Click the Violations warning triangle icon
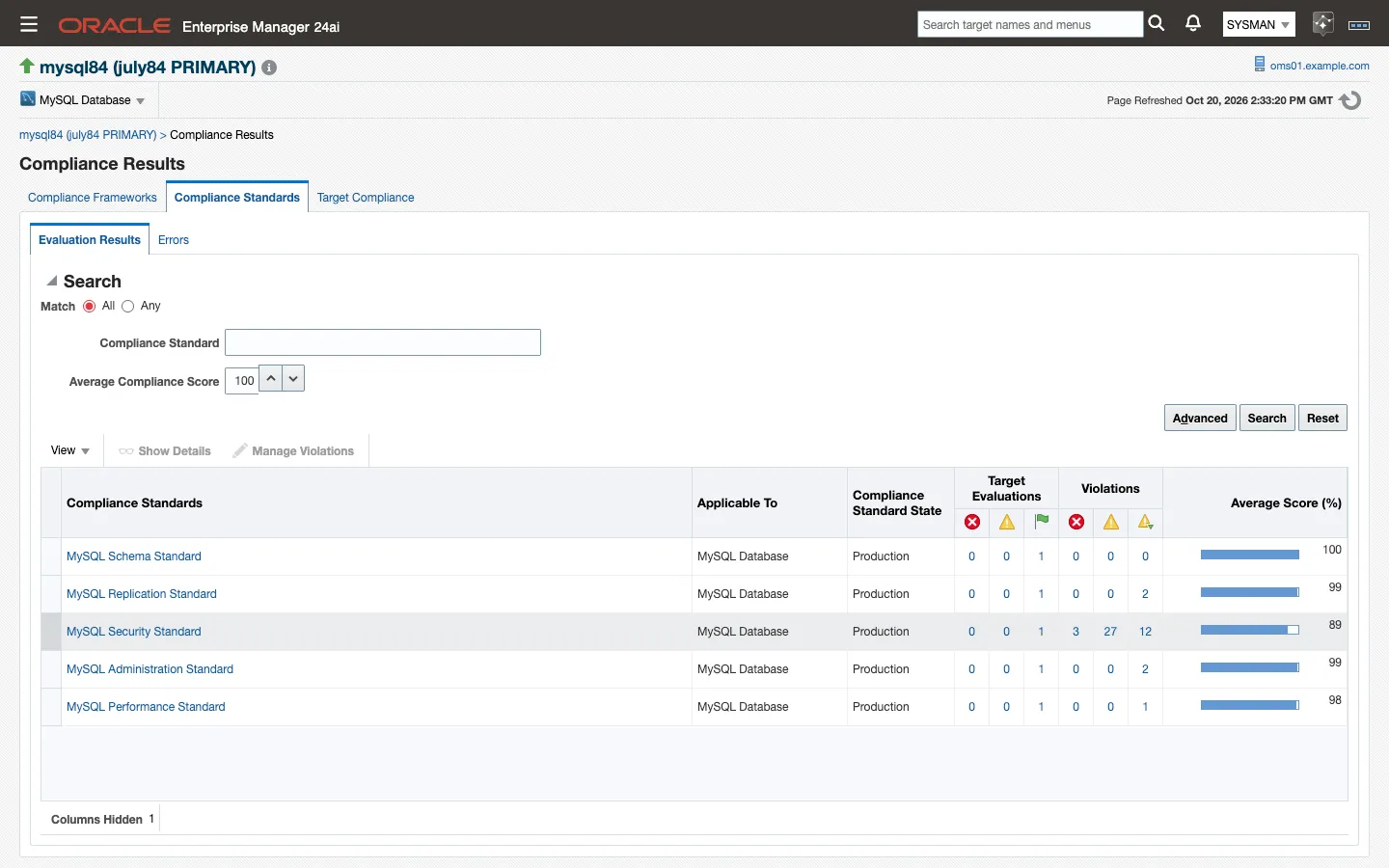This screenshot has width=1389, height=868. pyautogui.click(x=1111, y=522)
